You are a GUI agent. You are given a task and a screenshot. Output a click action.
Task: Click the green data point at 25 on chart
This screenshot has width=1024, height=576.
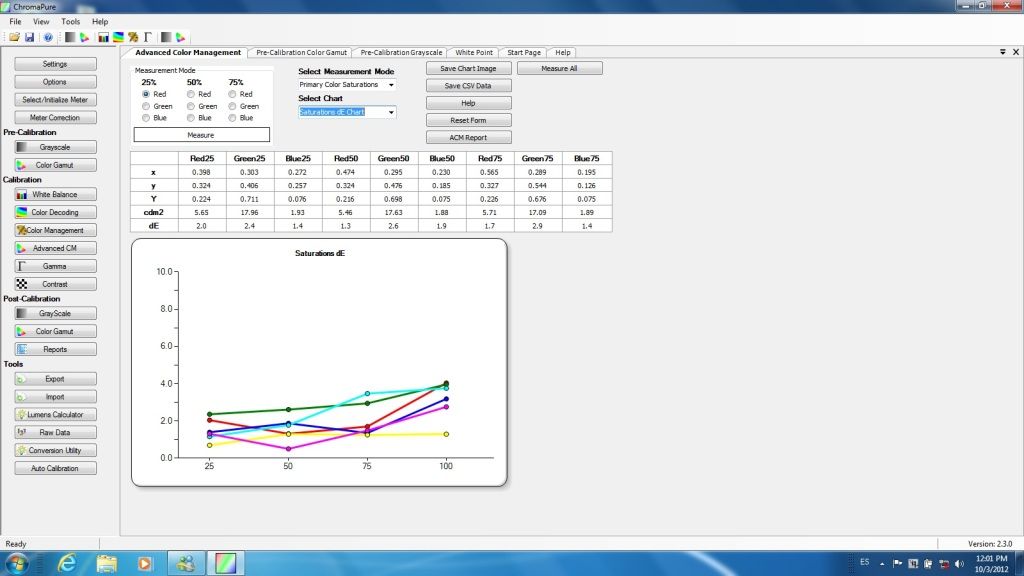click(x=210, y=414)
